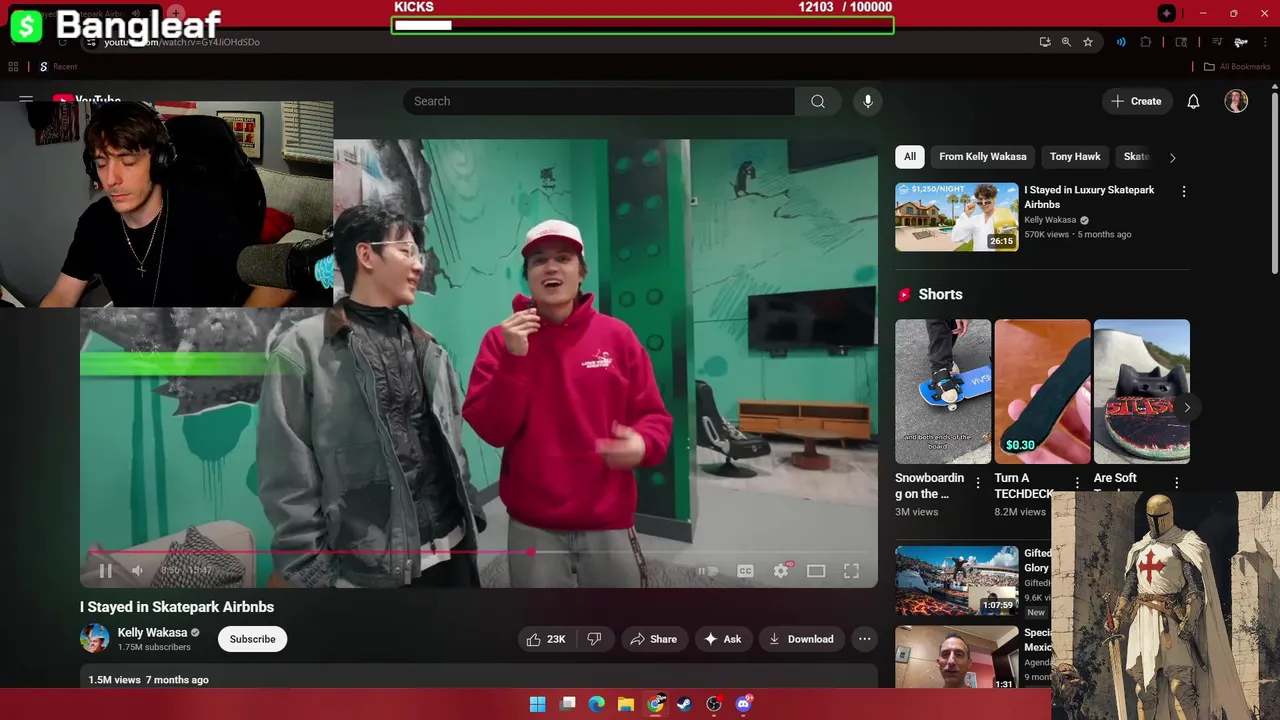The height and width of the screenshot is (720, 1280).
Task: Open Chrome three-dot menu
Action: click(1264, 42)
